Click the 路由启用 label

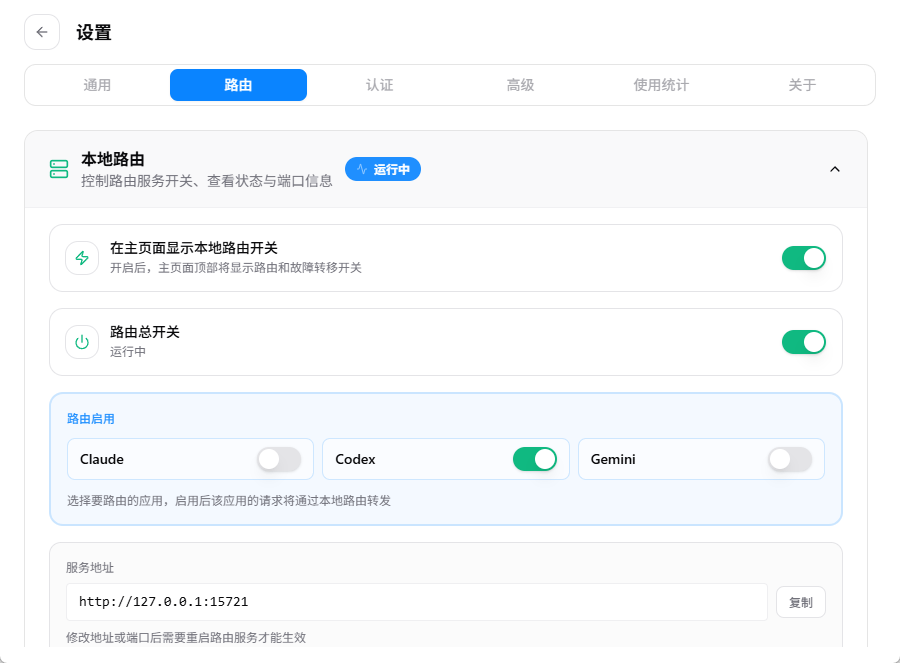click(x=91, y=419)
